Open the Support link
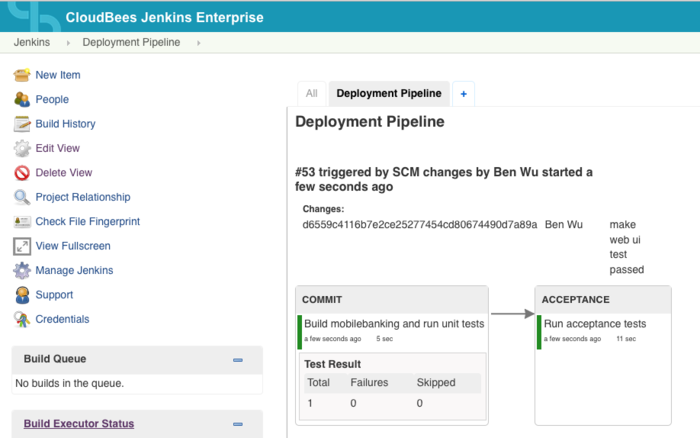700x438 pixels. 54,295
